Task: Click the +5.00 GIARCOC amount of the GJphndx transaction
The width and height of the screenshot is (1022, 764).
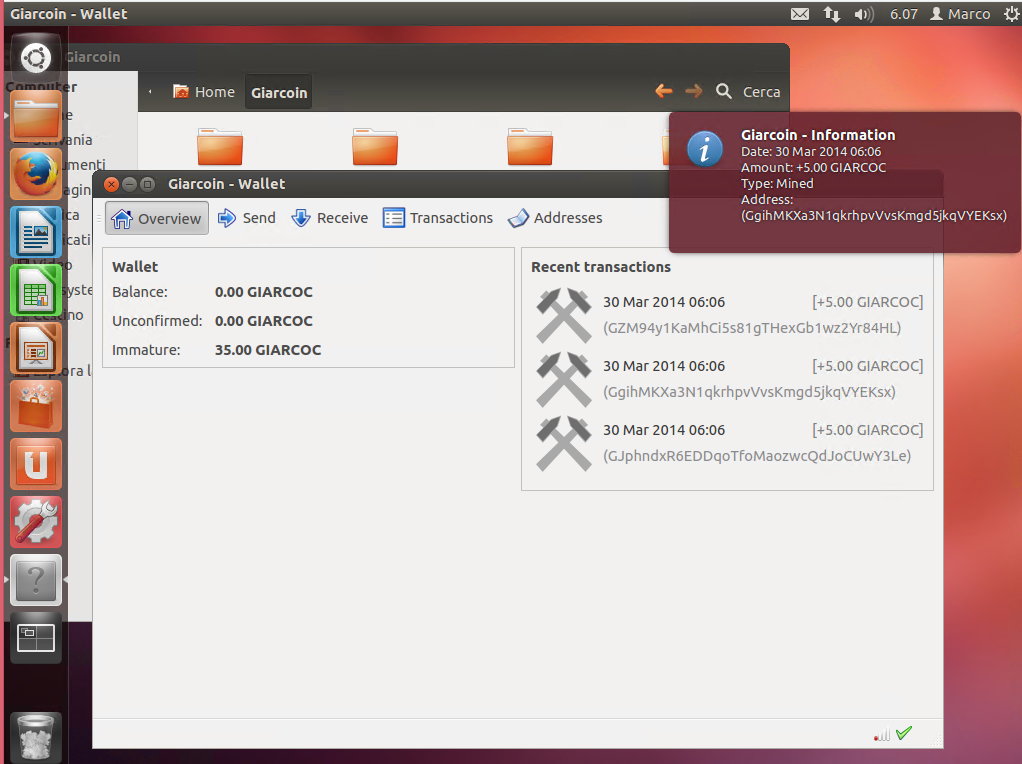Action: tap(868, 430)
